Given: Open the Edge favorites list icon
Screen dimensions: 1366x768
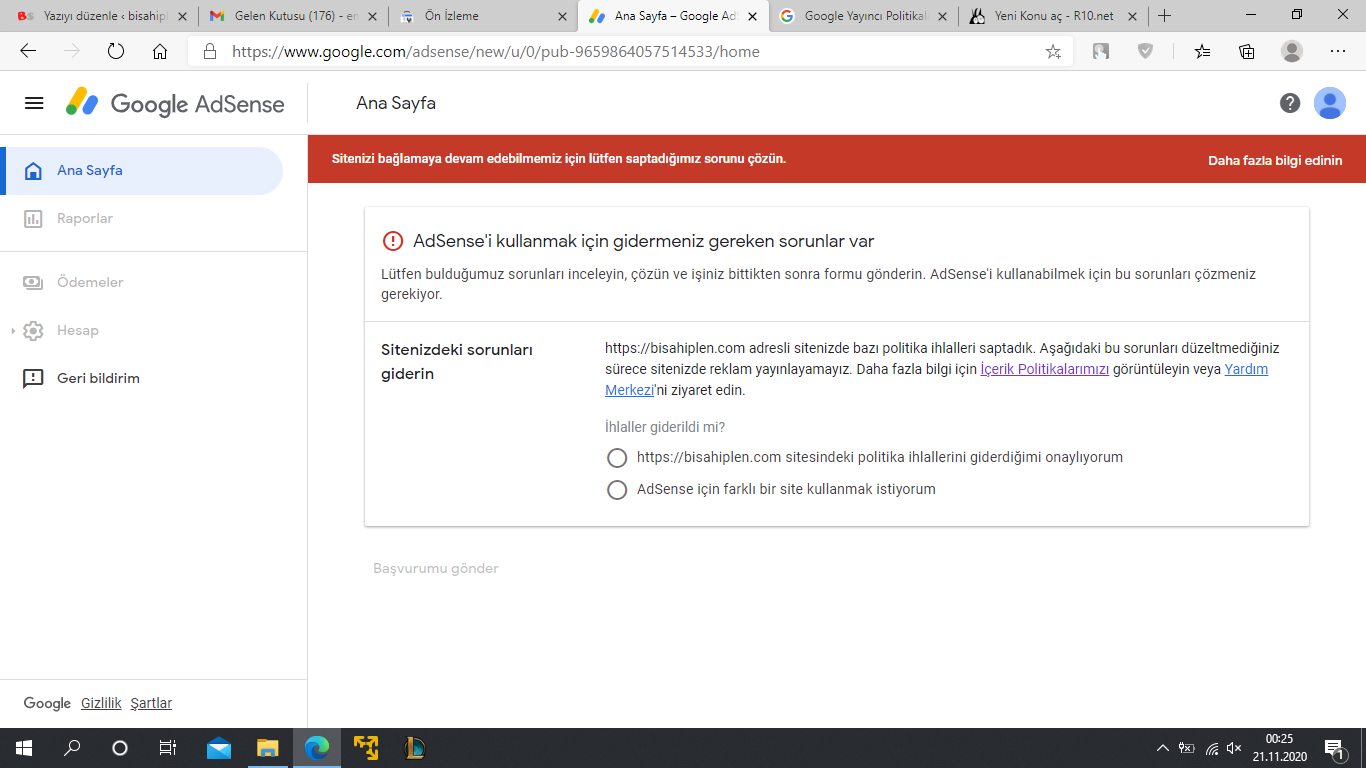Looking at the screenshot, I should click(1202, 51).
